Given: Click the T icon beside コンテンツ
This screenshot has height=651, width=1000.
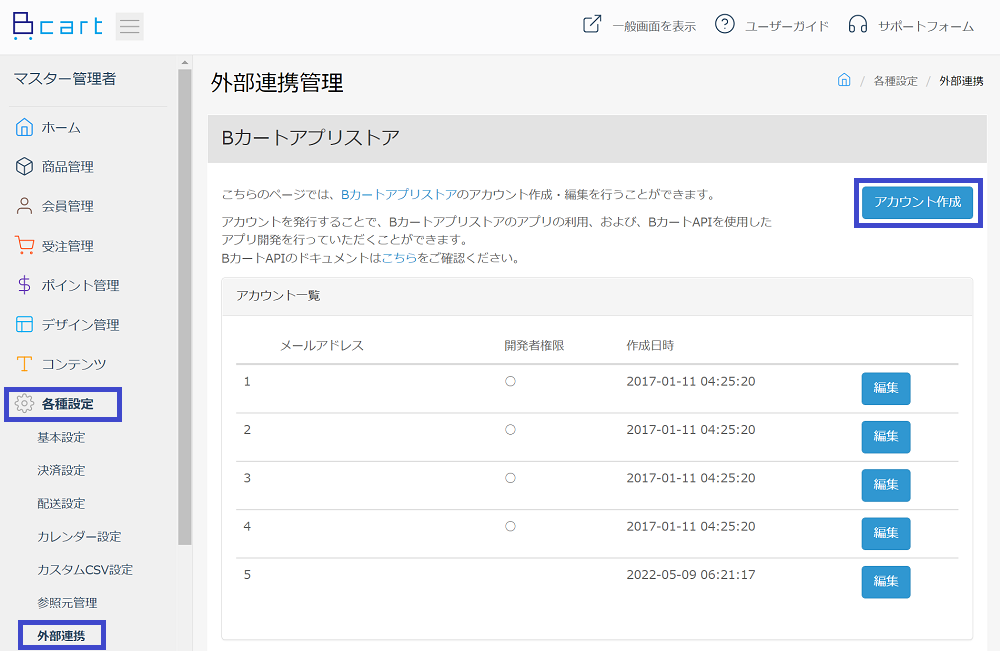Looking at the screenshot, I should (x=24, y=363).
